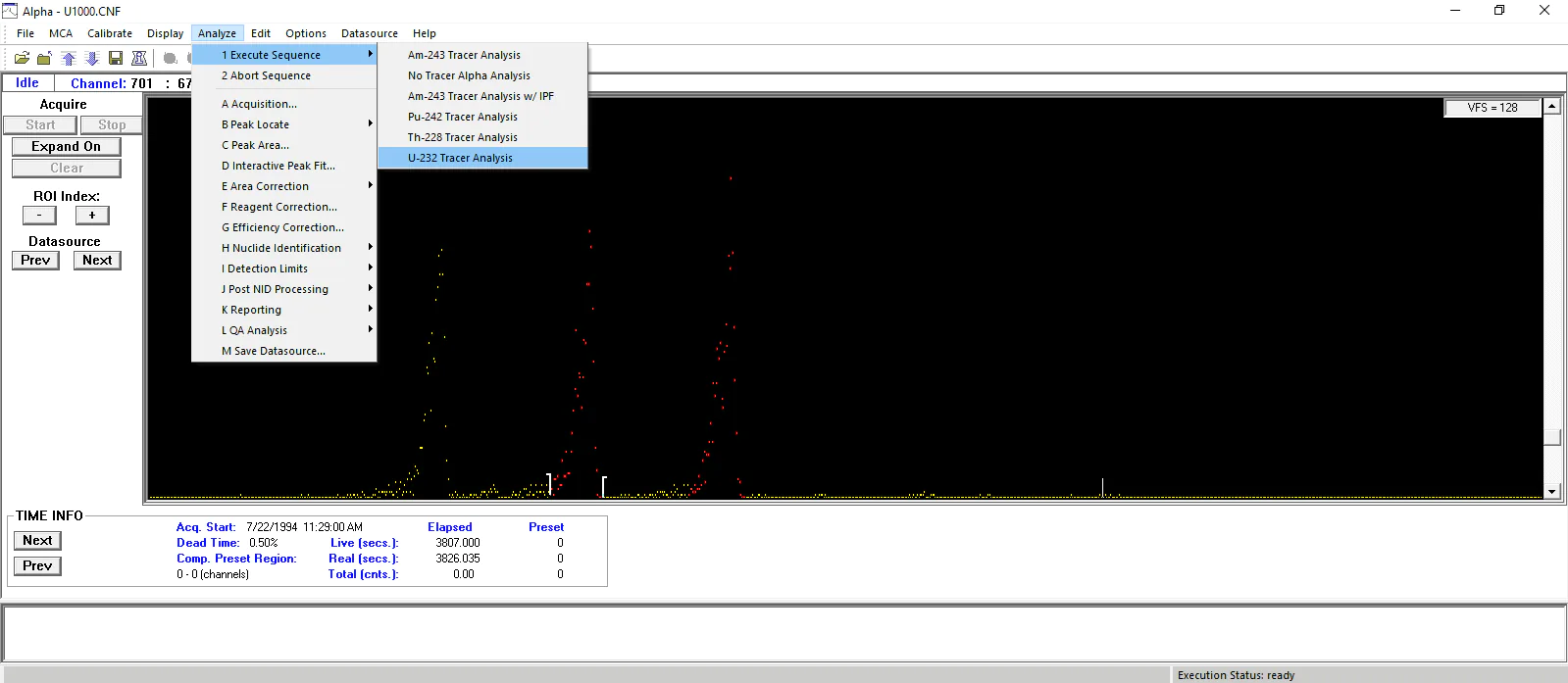This screenshot has height=683, width=1568.
Task: Open the Datasource menu in menu bar
Action: tap(370, 33)
